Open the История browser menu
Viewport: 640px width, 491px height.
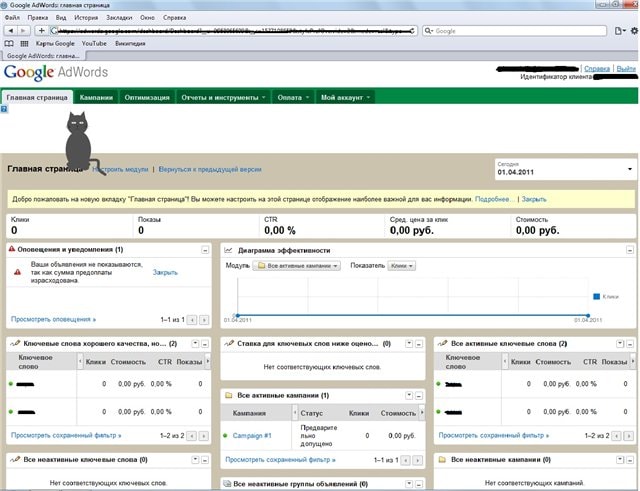click(86, 18)
